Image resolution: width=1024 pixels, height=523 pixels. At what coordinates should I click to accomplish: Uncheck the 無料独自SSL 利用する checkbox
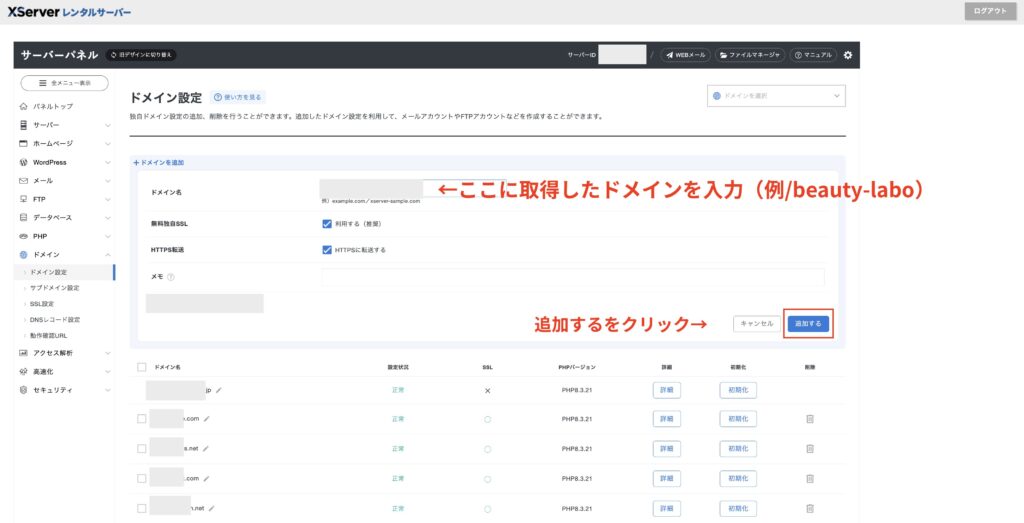tap(327, 224)
